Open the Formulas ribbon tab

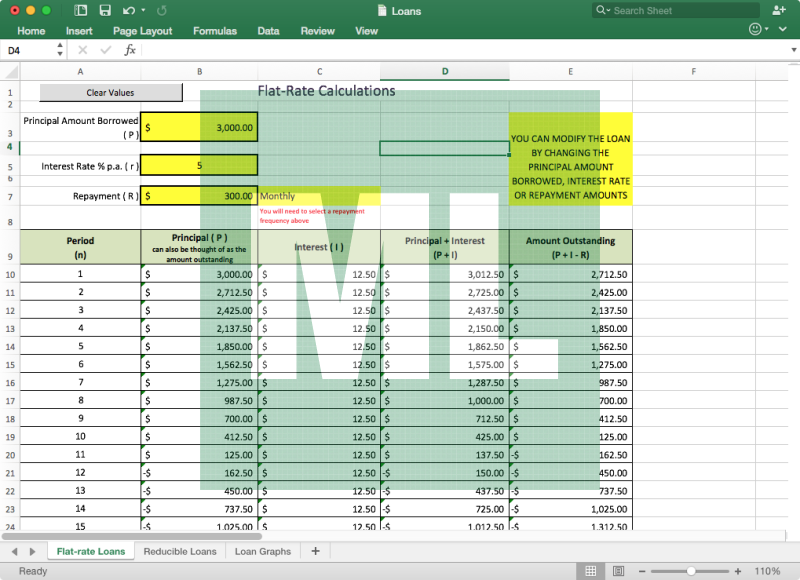215,31
